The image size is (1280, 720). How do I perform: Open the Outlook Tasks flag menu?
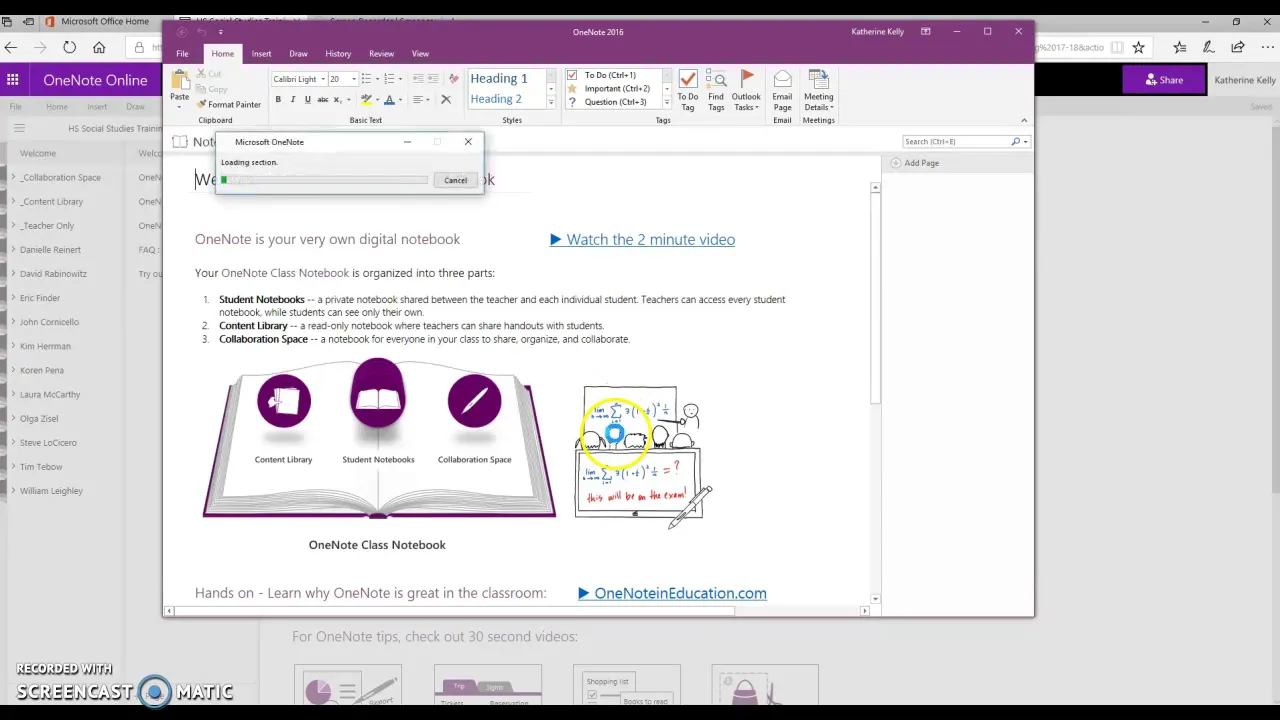[746, 90]
